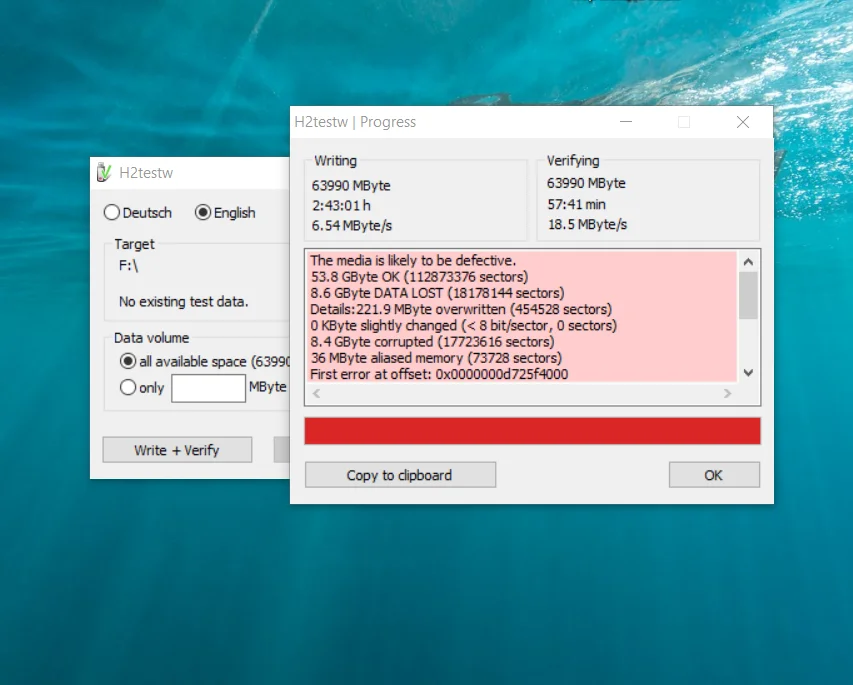Click the H2testw app icon in title bar

click(x=104, y=172)
